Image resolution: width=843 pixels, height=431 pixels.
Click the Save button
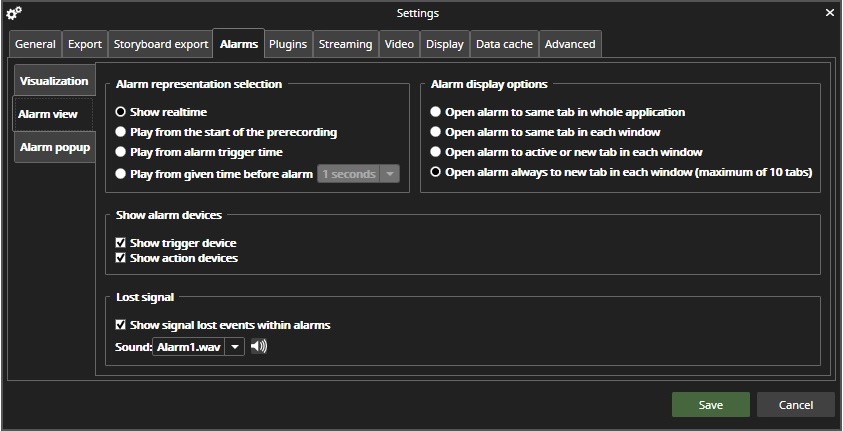pos(710,405)
